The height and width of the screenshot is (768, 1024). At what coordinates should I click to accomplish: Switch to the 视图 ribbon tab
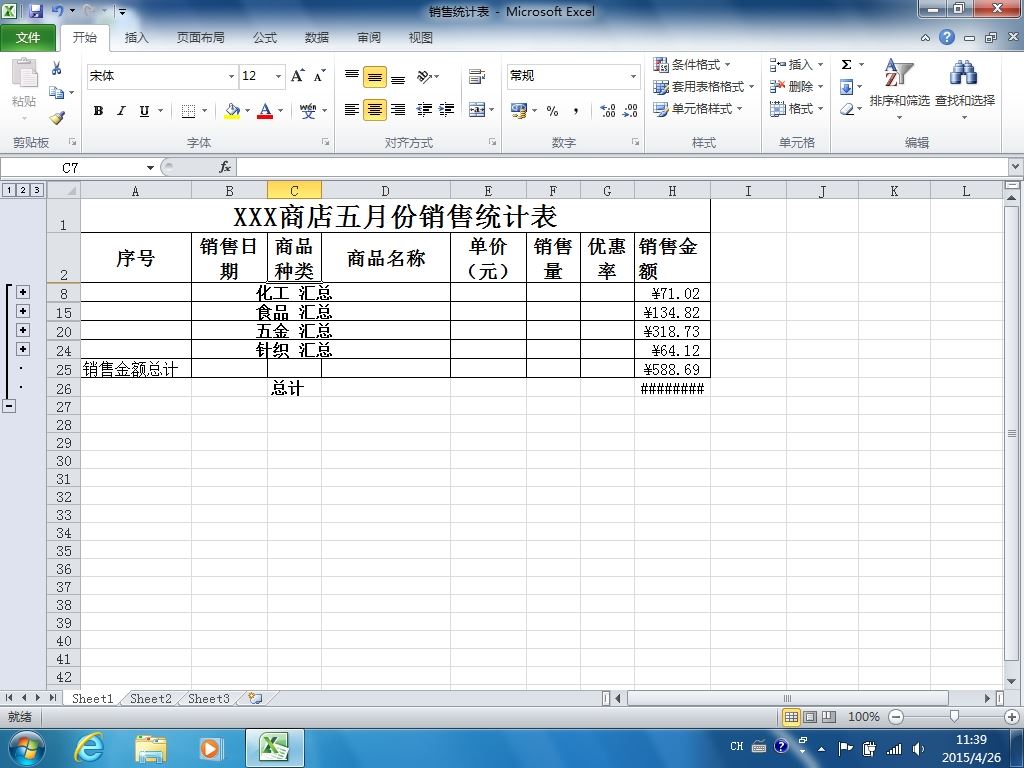[x=421, y=38]
